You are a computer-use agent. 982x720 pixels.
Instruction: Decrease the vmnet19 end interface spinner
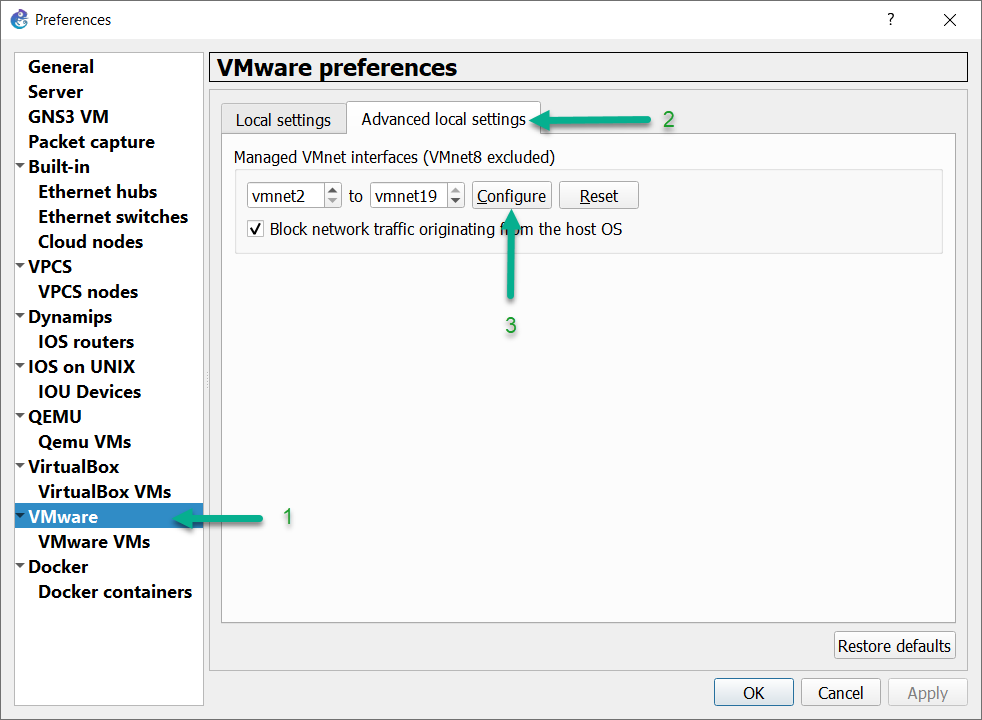tap(455, 202)
